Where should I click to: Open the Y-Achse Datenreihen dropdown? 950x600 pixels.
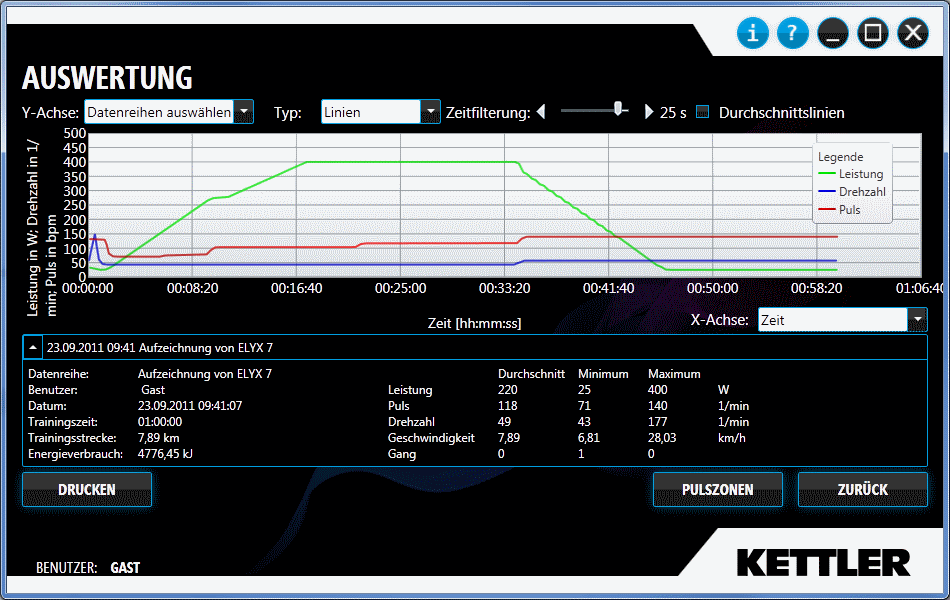tap(243, 112)
